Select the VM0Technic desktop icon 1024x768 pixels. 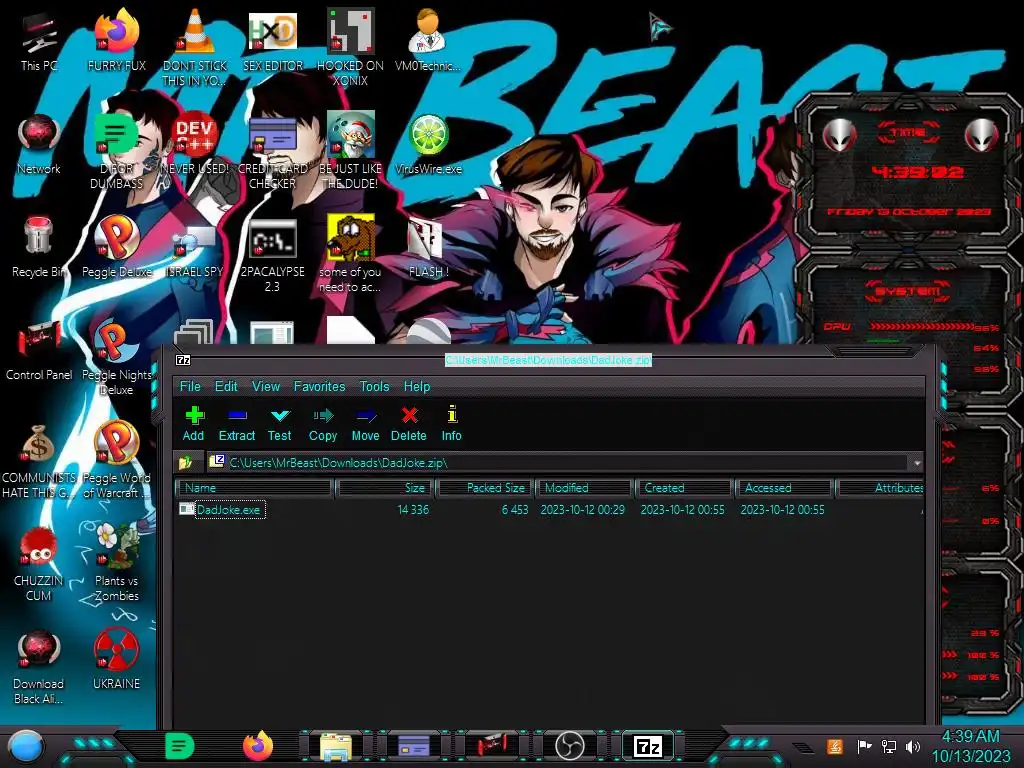tap(428, 42)
